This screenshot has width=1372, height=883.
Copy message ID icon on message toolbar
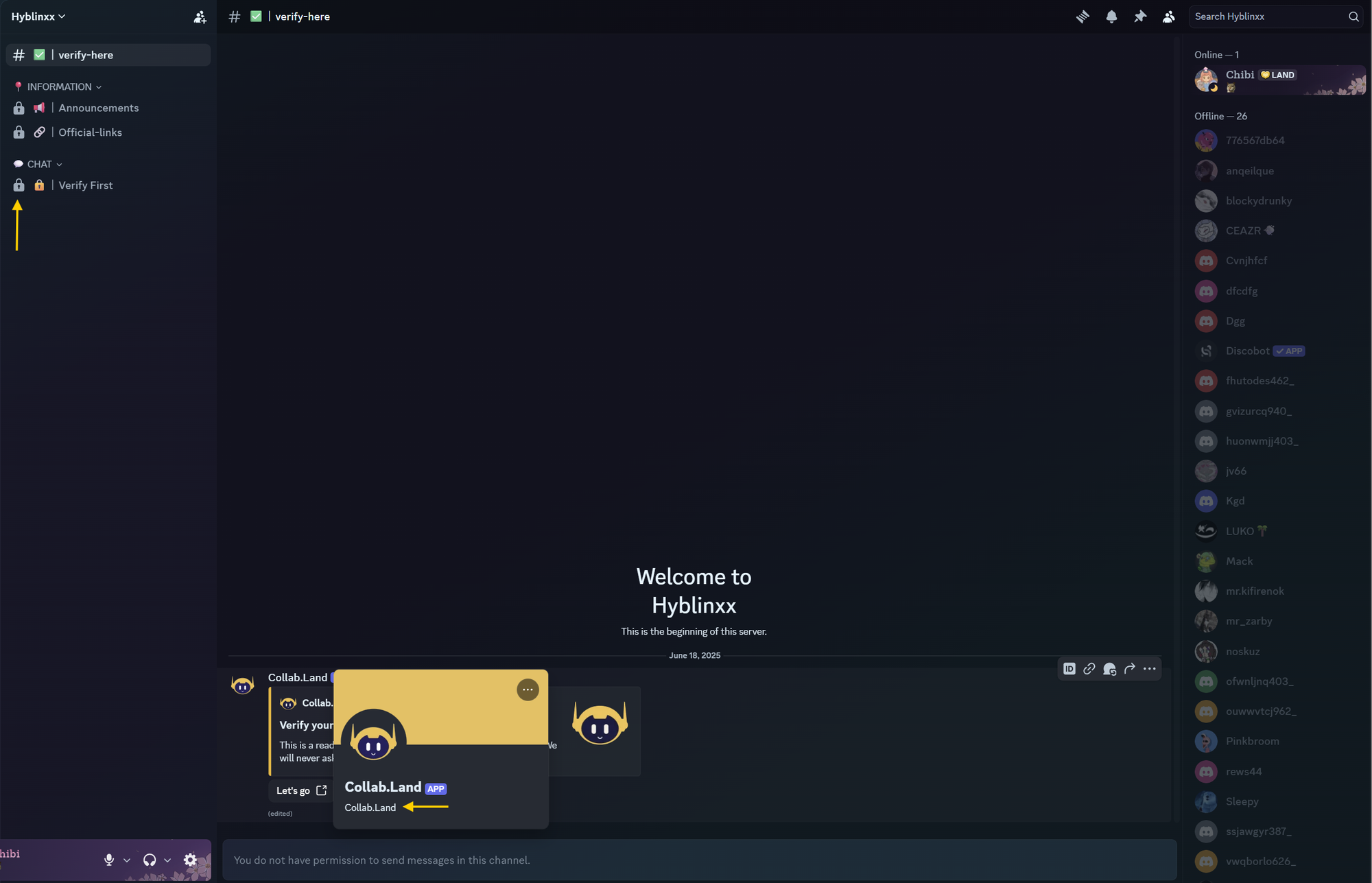coord(1069,668)
